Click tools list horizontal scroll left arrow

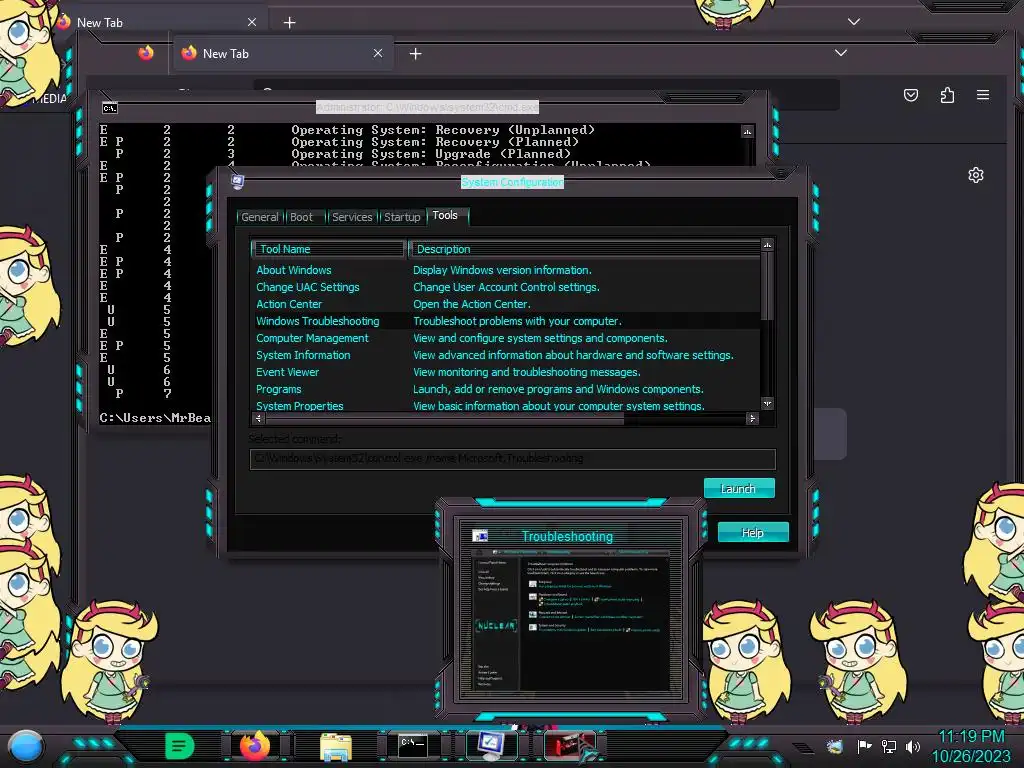[259, 419]
